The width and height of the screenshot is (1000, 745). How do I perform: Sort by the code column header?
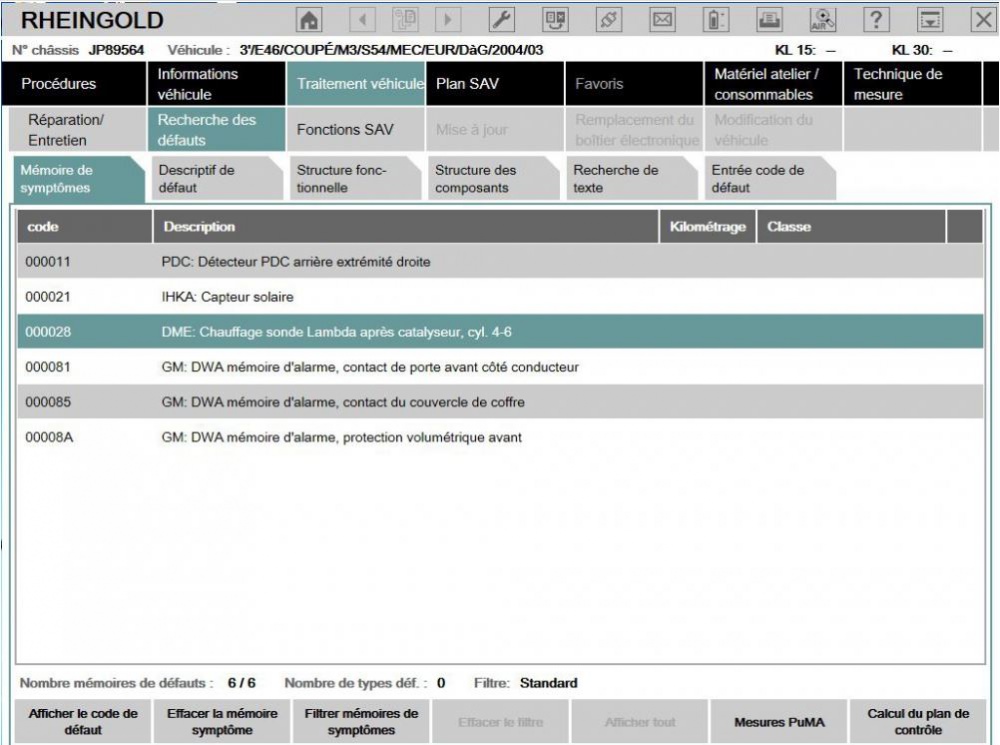(x=85, y=226)
